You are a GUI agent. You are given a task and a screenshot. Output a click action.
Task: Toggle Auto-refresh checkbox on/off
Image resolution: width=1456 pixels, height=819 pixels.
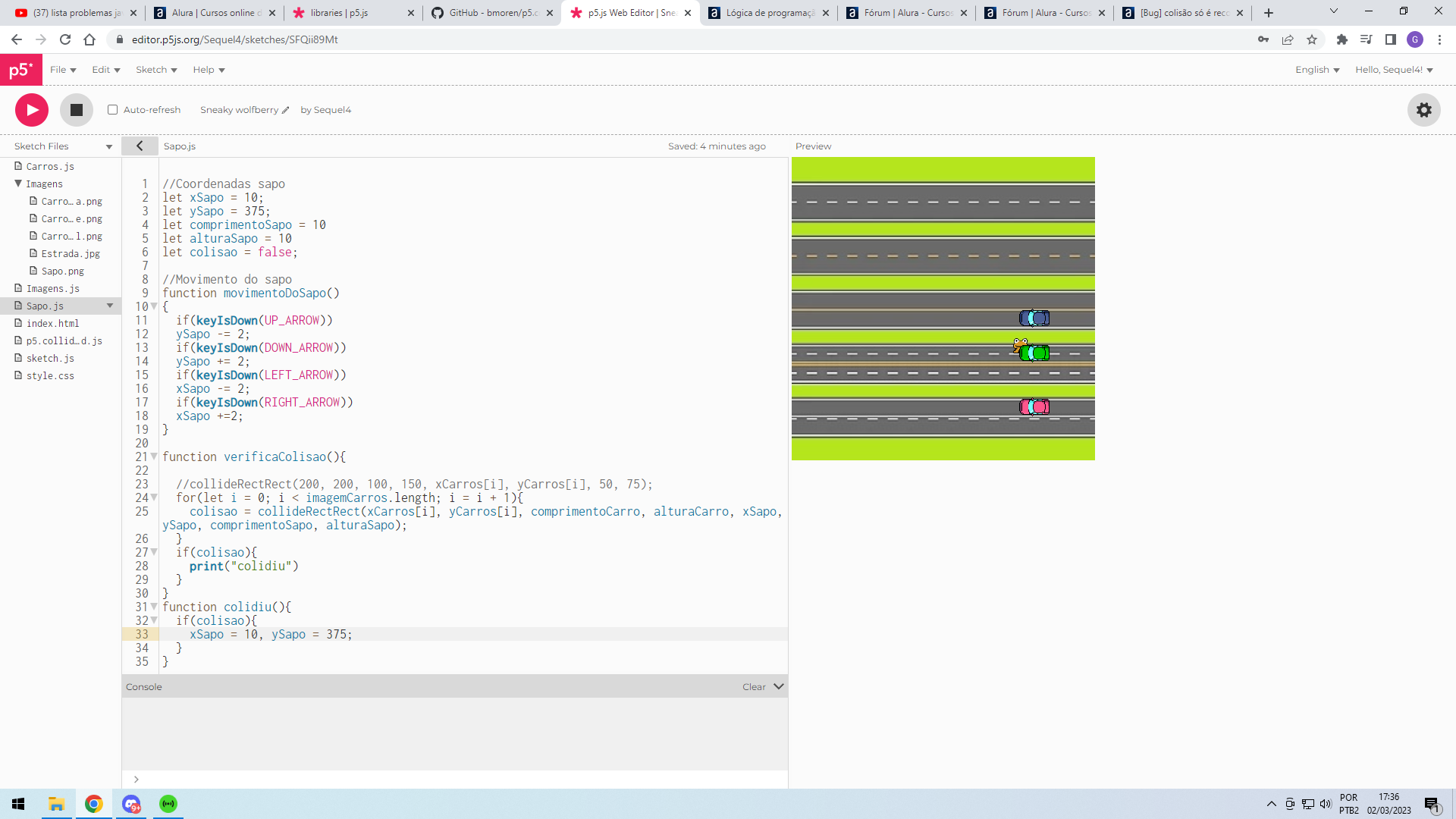click(x=112, y=110)
